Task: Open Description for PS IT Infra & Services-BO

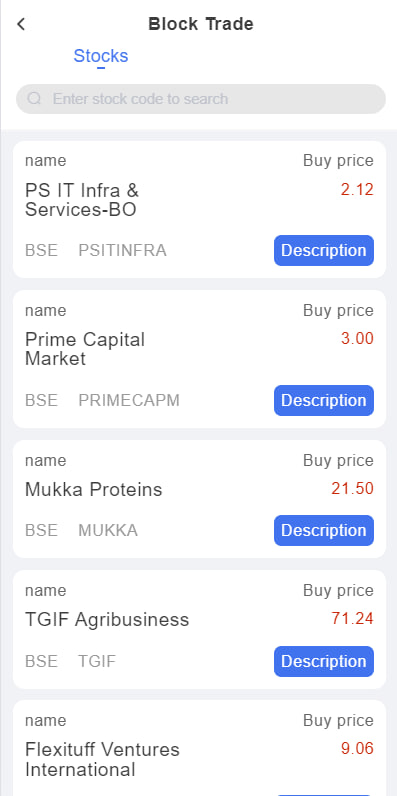Action: (324, 250)
